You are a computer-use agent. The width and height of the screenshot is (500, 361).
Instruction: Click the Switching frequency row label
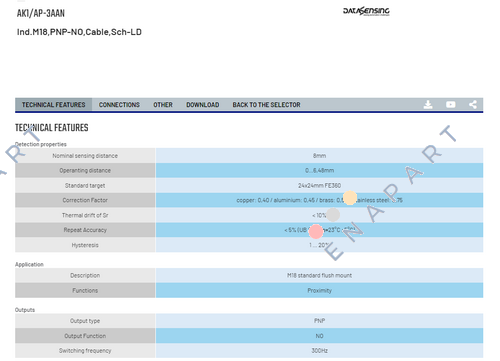(85, 351)
